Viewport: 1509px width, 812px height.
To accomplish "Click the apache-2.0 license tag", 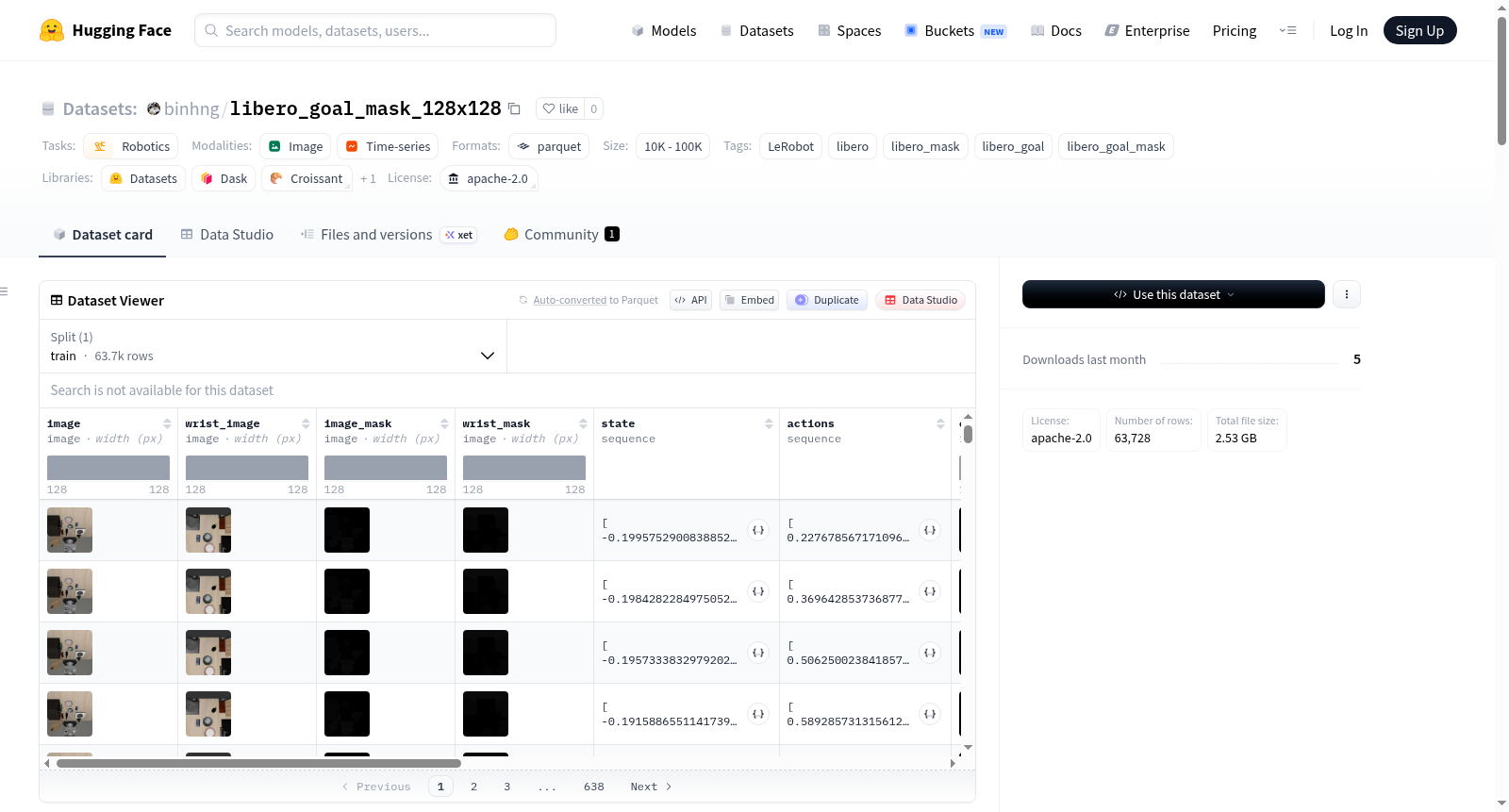I will tap(489, 178).
